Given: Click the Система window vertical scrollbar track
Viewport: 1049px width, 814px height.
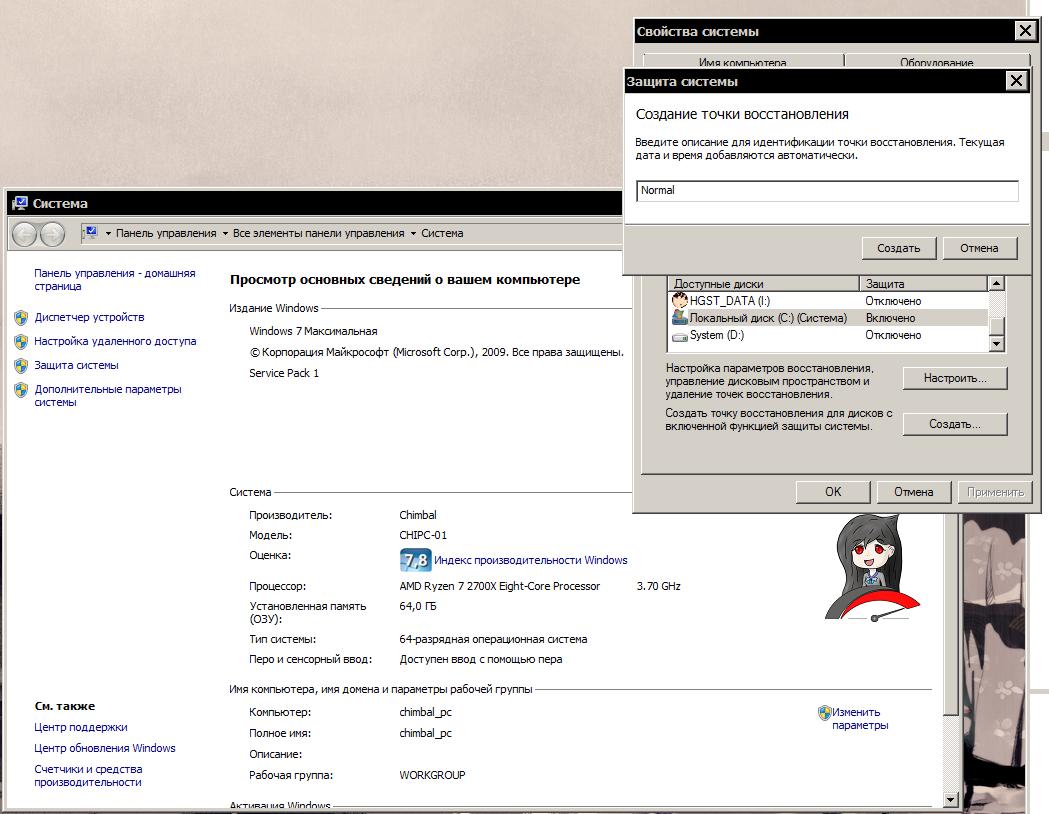Looking at the screenshot, I should click(x=951, y=753).
